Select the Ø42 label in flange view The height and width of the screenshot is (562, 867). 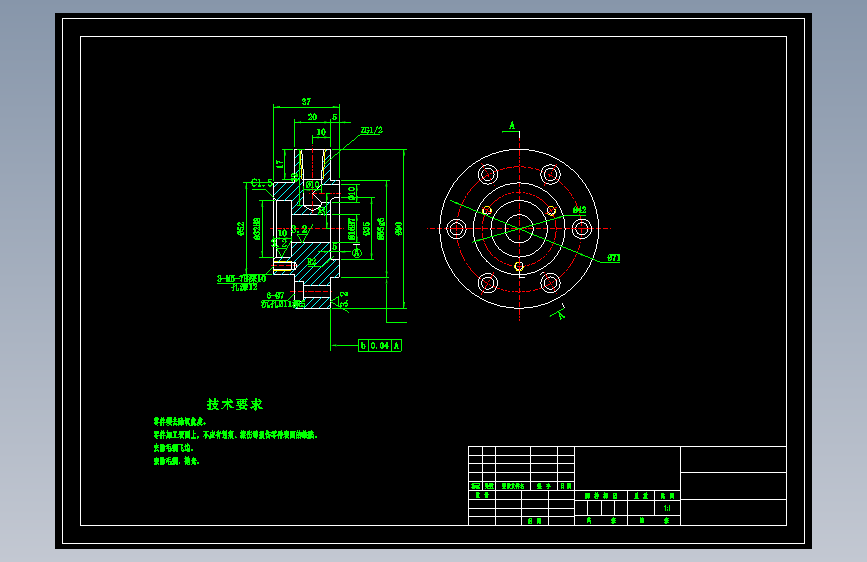pyautogui.click(x=579, y=210)
